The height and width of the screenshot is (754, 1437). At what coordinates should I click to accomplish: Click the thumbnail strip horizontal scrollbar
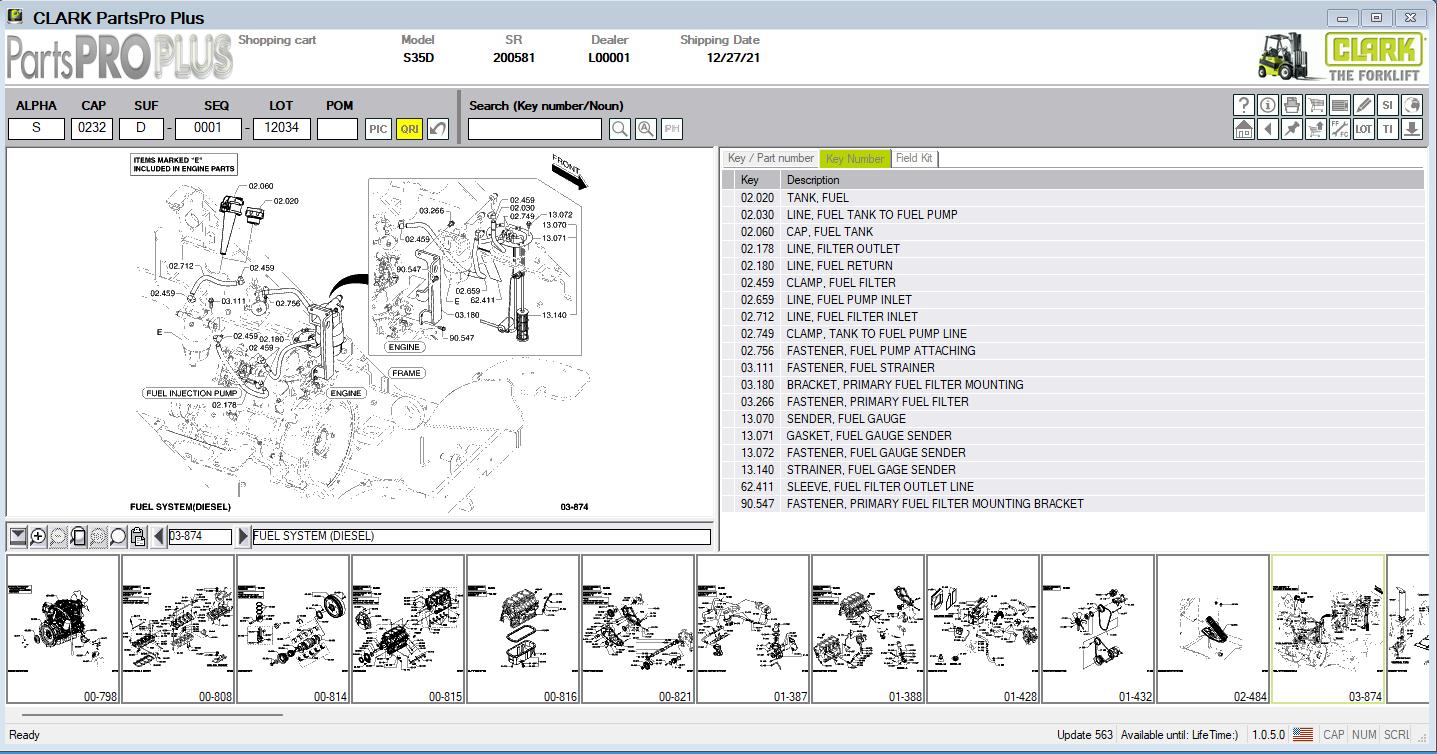pos(152,714)
